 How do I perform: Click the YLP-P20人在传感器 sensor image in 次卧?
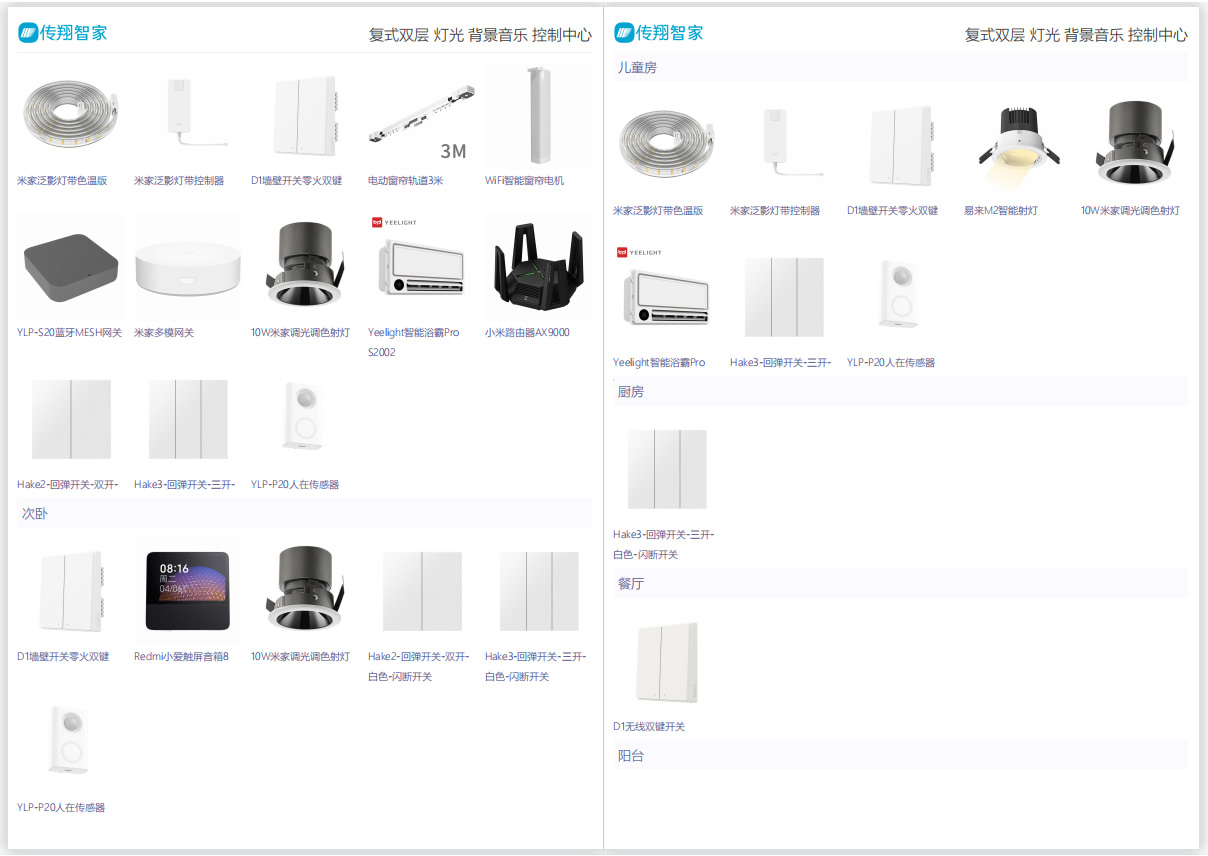point(70,741)
